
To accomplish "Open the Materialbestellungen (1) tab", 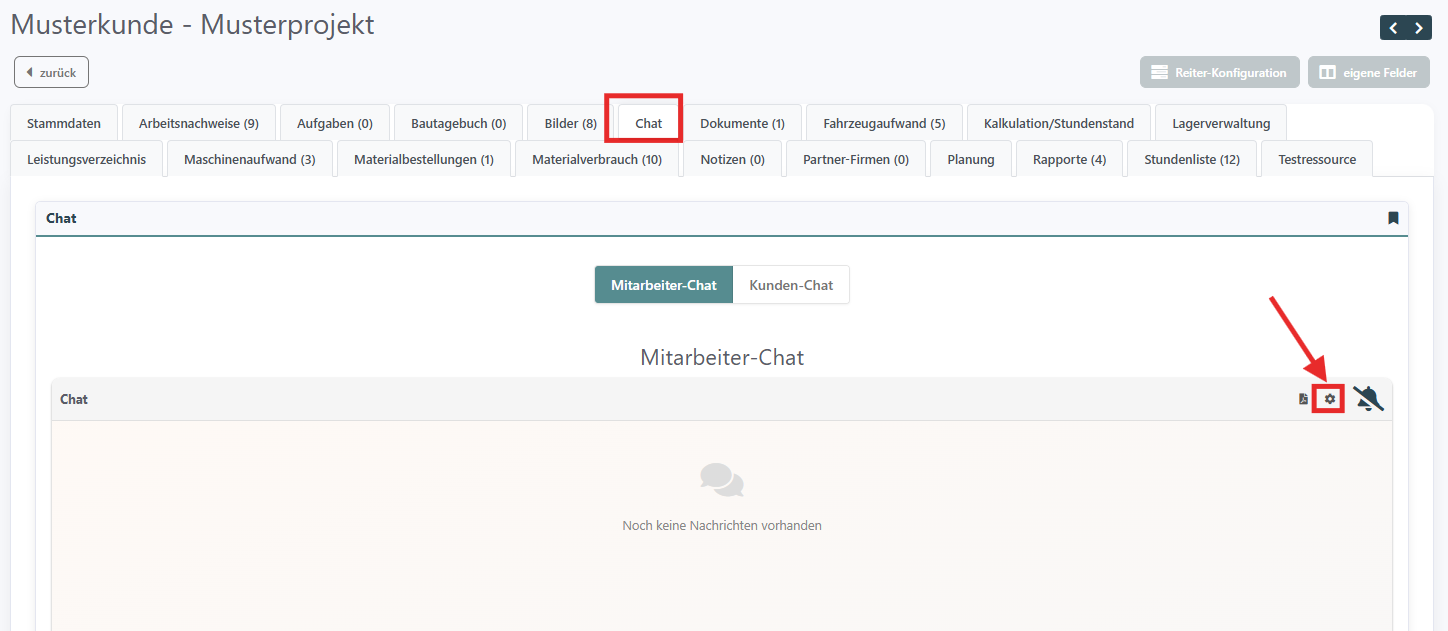I will (424, 159).
